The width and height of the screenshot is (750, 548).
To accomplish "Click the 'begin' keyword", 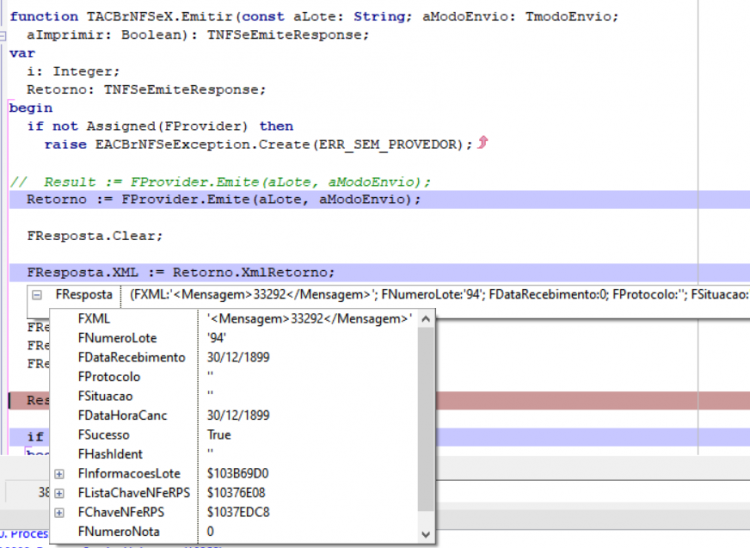I will 31,108.
